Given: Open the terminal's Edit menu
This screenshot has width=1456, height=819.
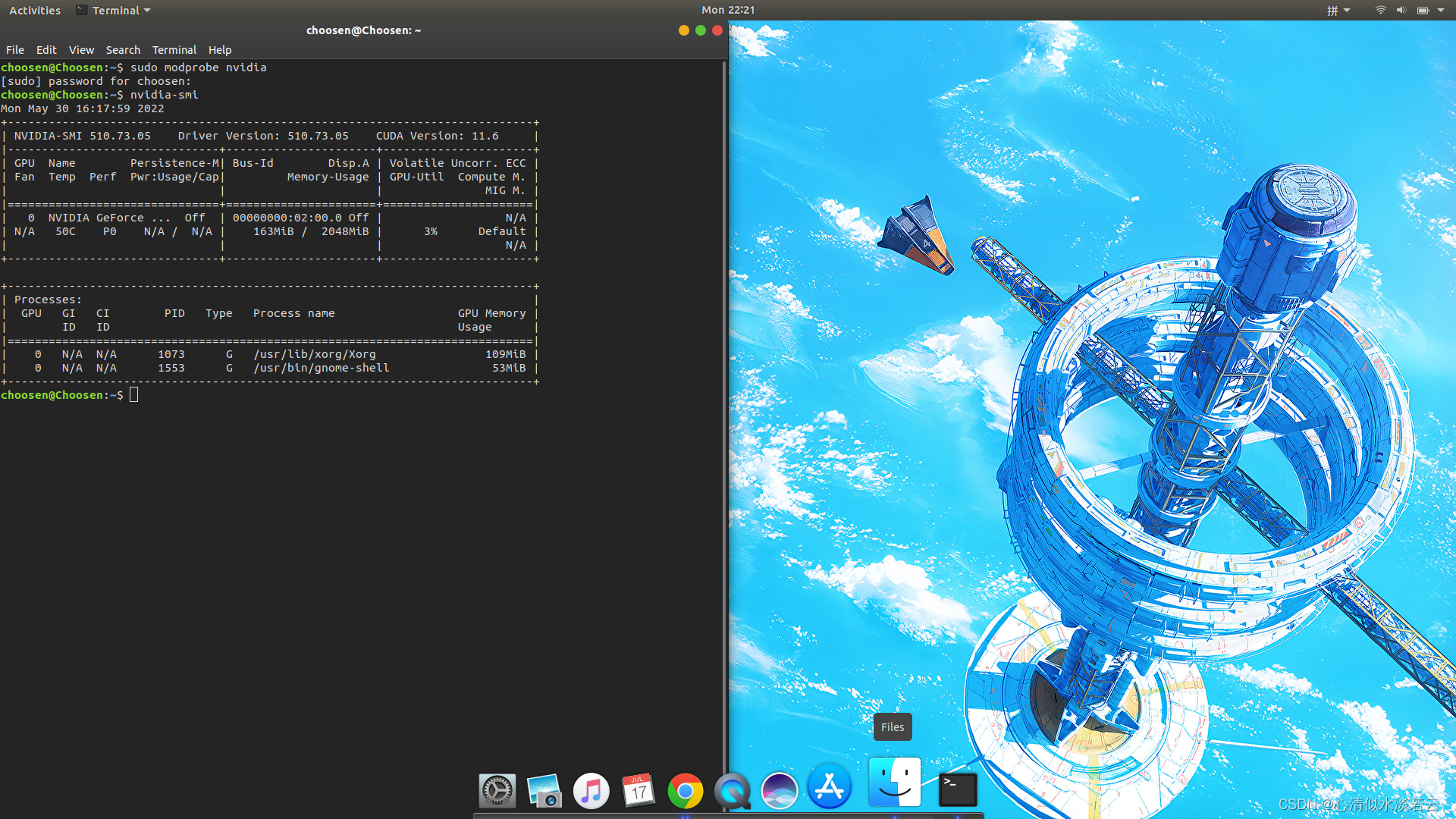Looking at the screenshot, I should 46,50.
